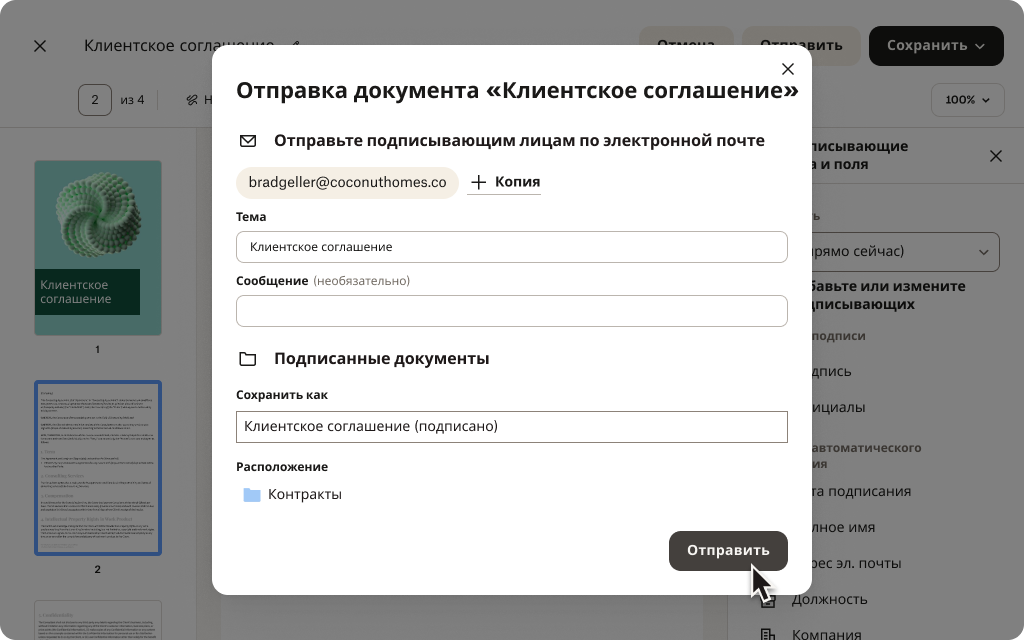The height and width of the screenshot is (640, 1024).
Task: Click the page number box showing 2
Action: [95, 100]
